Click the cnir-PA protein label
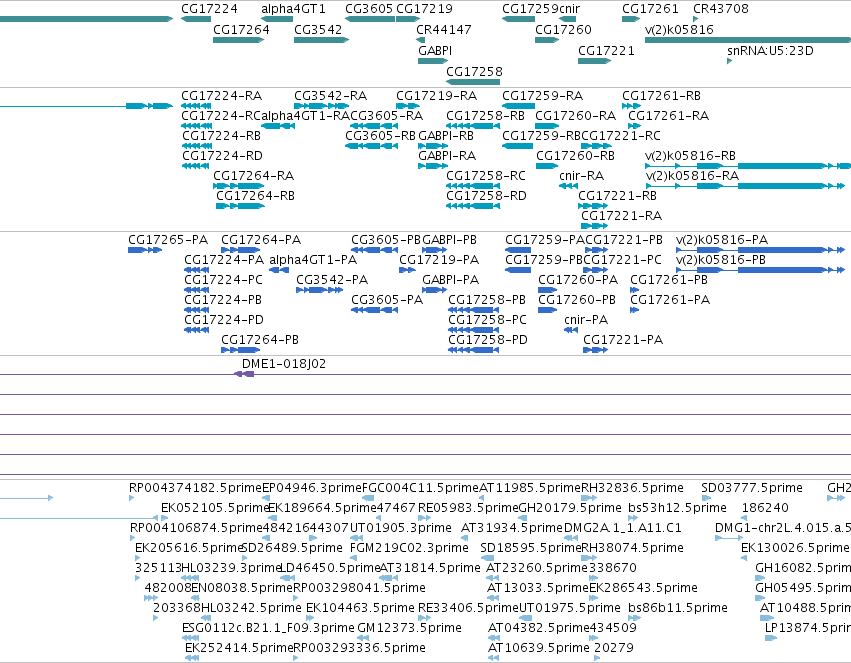The height and width of the screenshot is (663, 851). click(586, 320)
